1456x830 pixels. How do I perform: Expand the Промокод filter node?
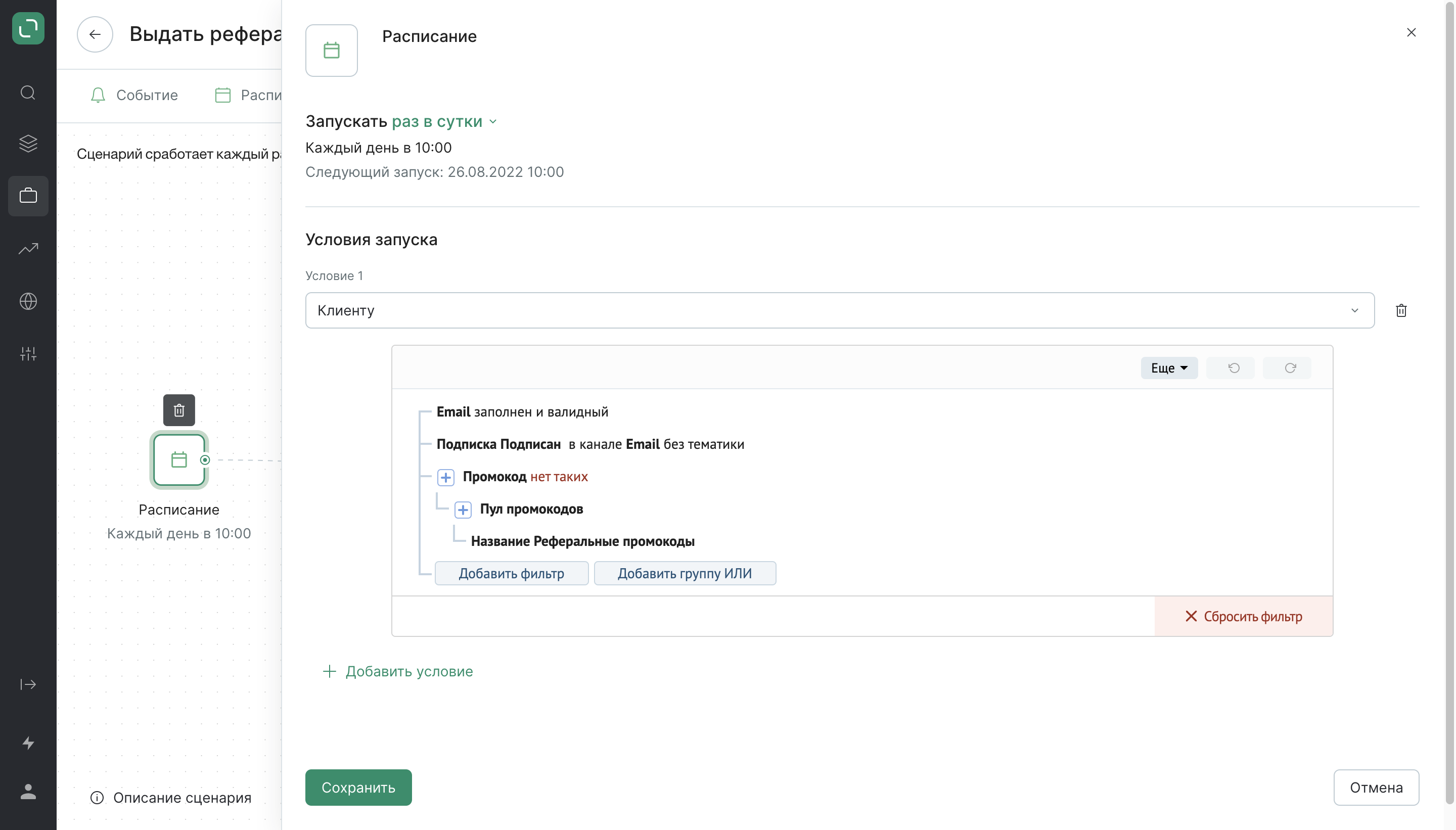(x=446, y=477)
